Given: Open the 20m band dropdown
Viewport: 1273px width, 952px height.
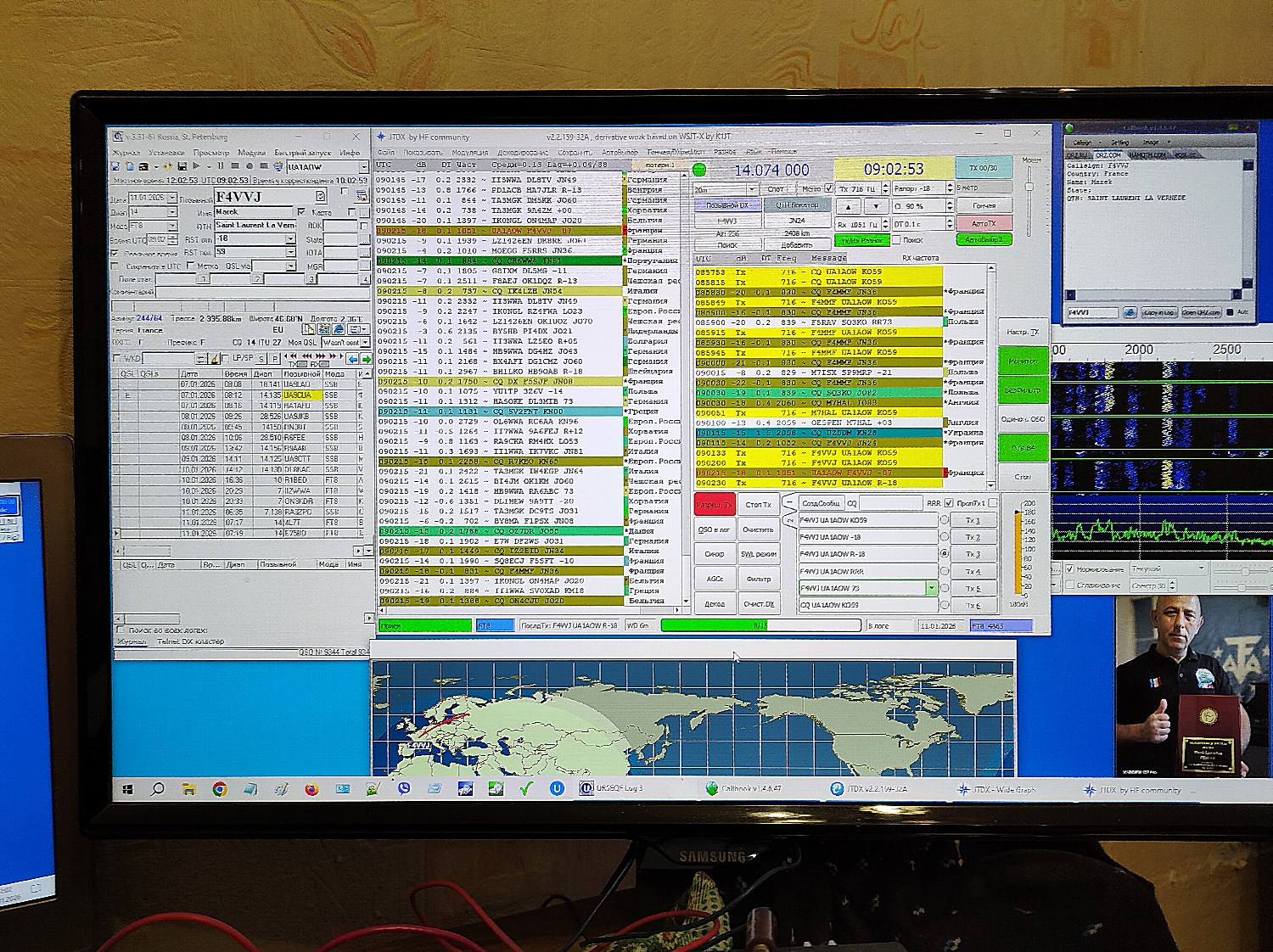Looking at the screenshot, I should click(751, 189).
